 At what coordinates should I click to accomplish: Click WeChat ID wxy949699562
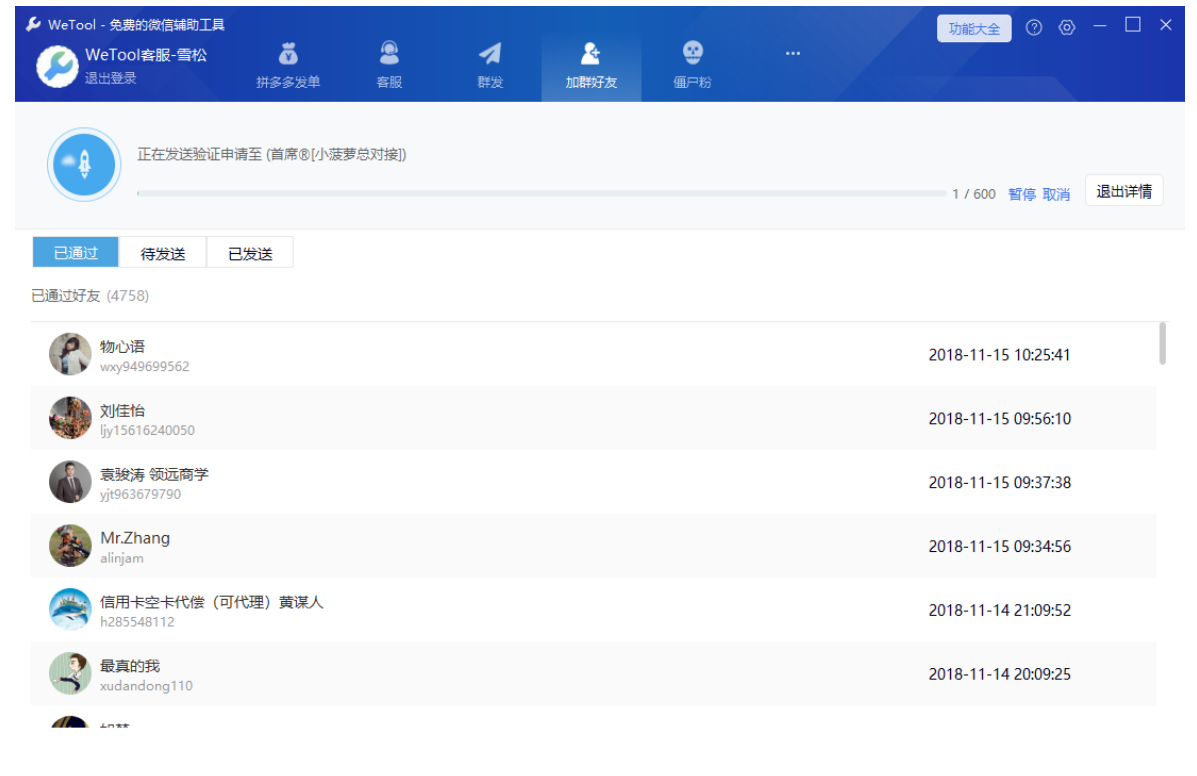point(144,367)
